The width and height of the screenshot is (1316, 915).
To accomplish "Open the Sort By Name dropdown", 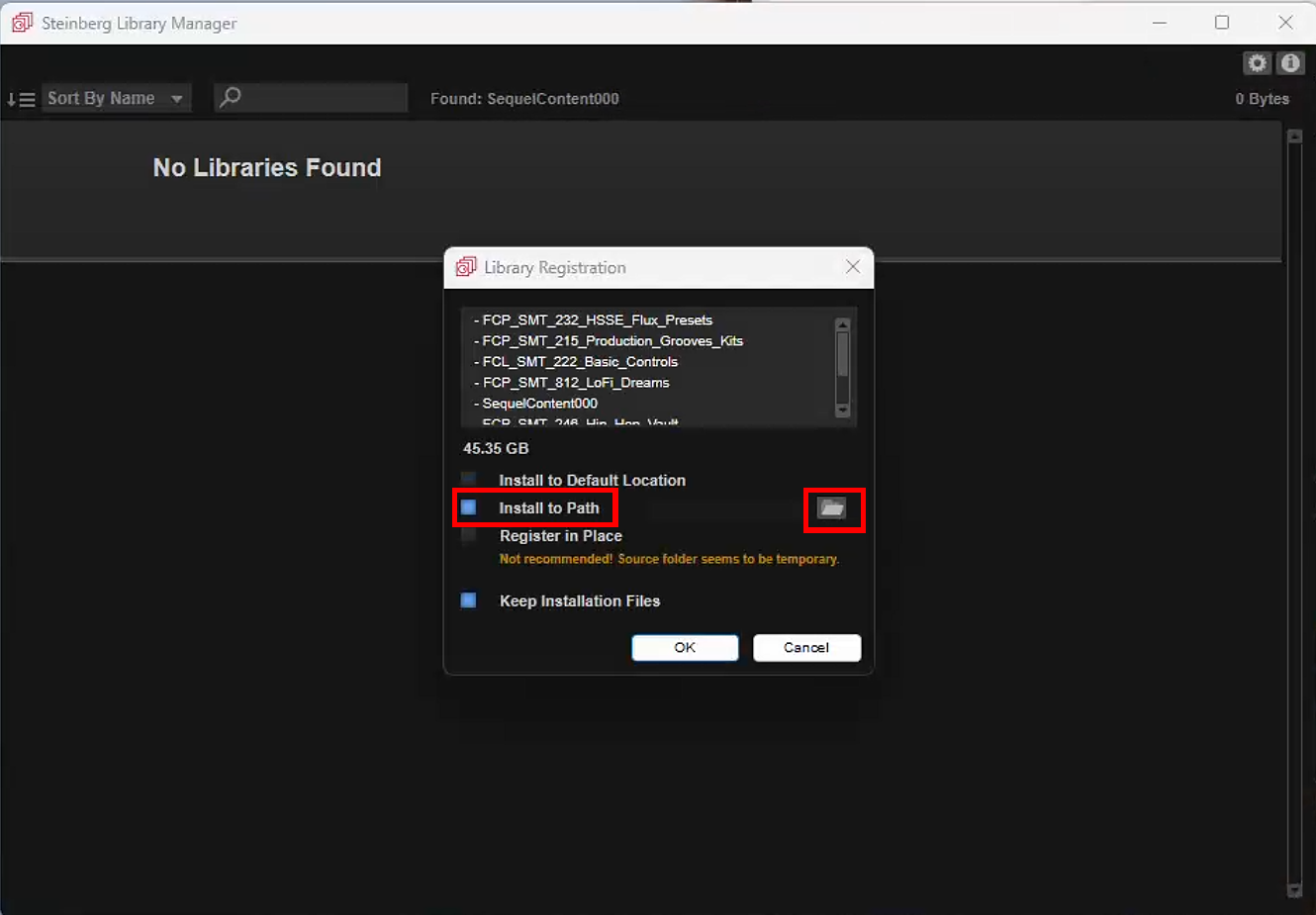I will coord(117,98).
